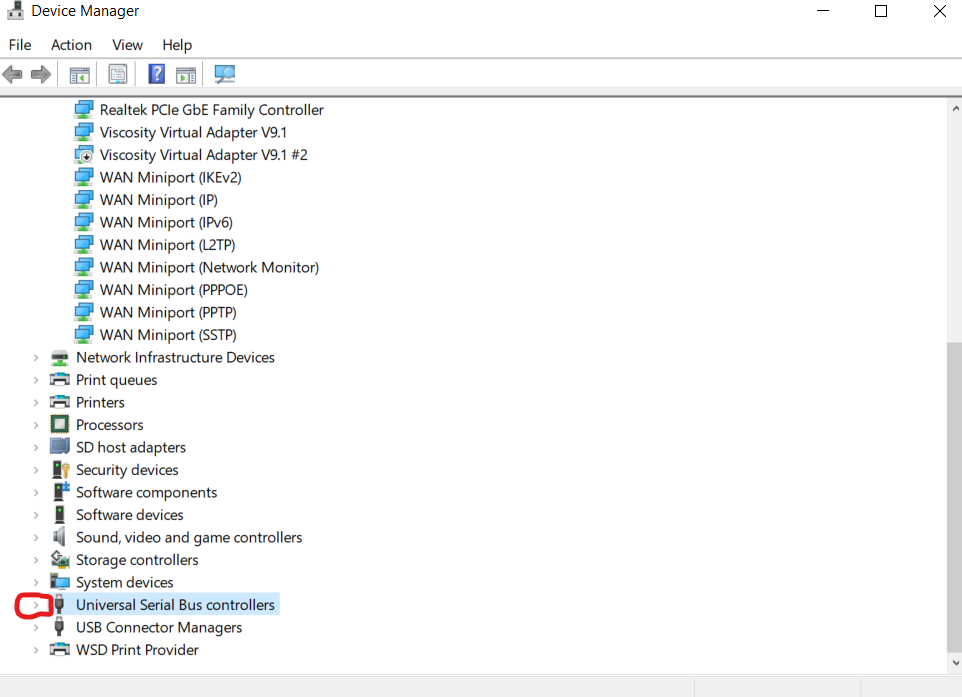Click the Universal Serial Bus controllers plug icon
This screenshot has height=697, width=962.
[59, 604]
